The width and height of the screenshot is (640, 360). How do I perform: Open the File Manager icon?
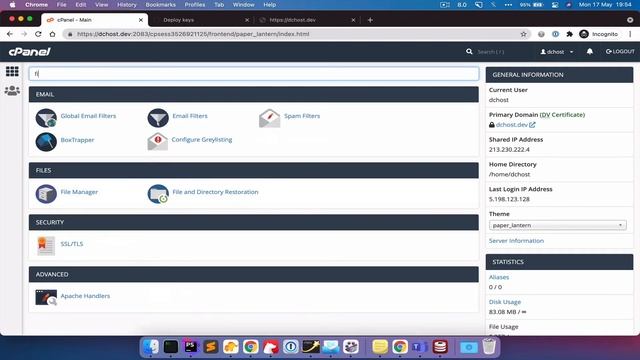coord(46,194)
